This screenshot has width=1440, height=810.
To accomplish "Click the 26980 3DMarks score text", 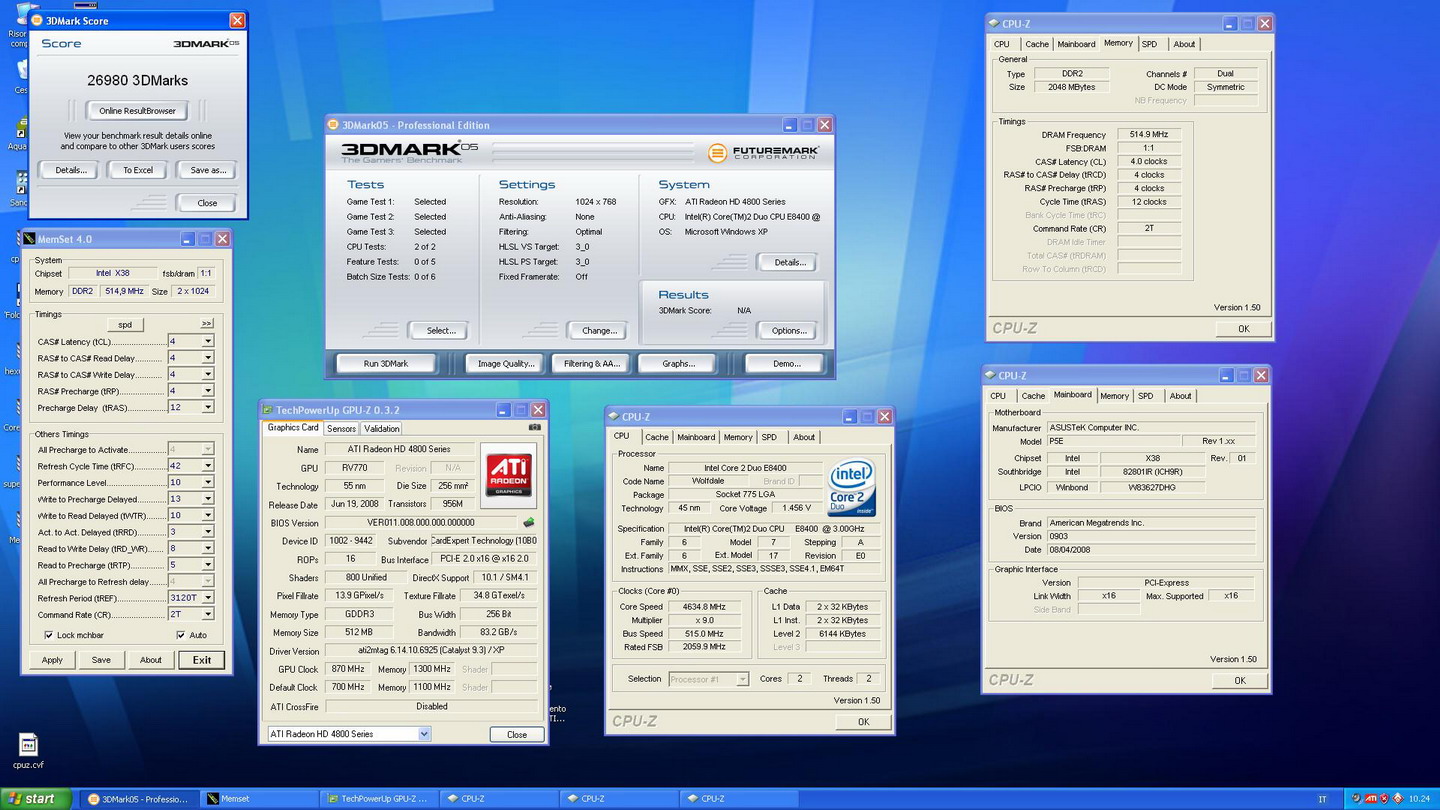I will tap(137, 81).
